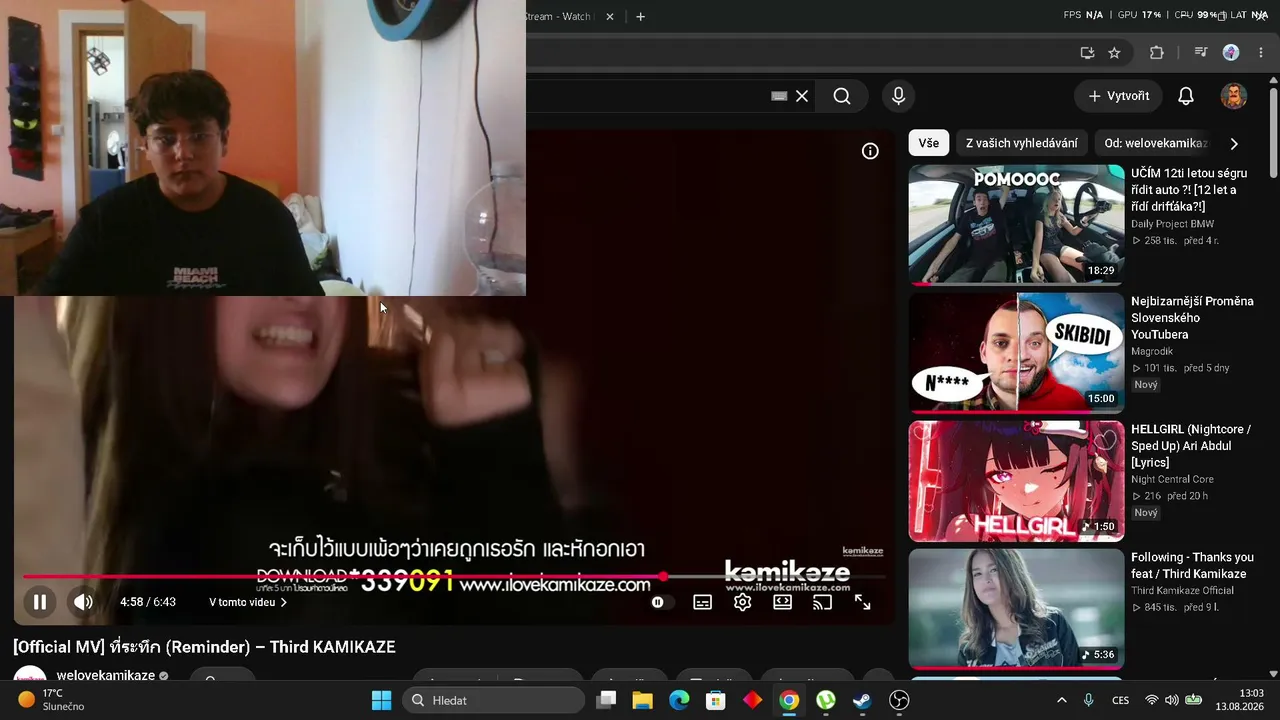Expand the "V tomto videu" chapters panel
The image size is (1280, 720).
click(x=248, y=602)
